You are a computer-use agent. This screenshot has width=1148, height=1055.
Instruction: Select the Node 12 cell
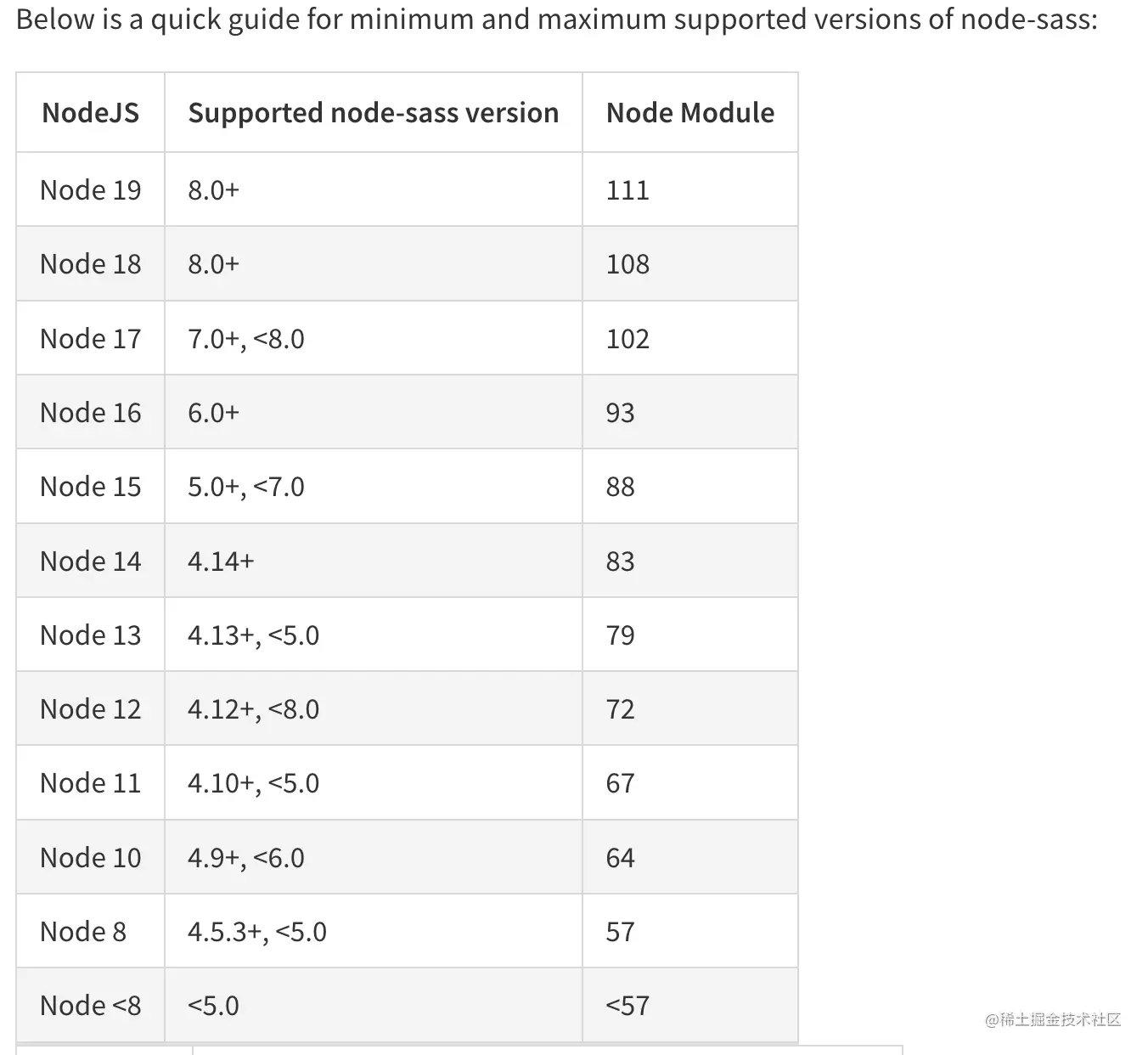90,709
